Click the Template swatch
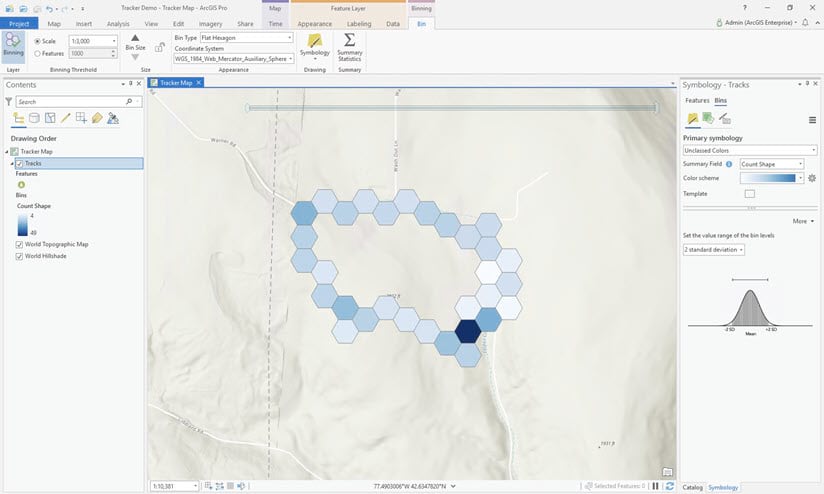Image resolution: width=824 pixels, height=494 pixels. click(750, 194)
